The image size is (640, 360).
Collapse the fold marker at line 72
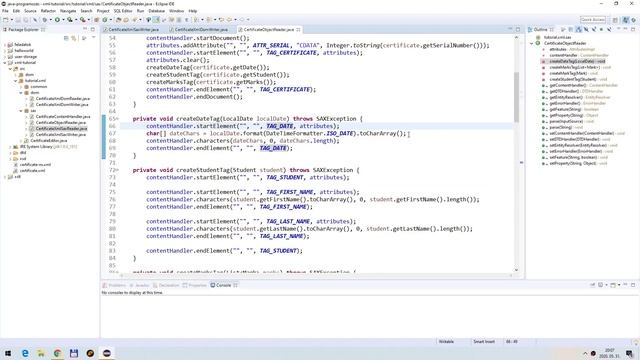click(x=118, y=170)
